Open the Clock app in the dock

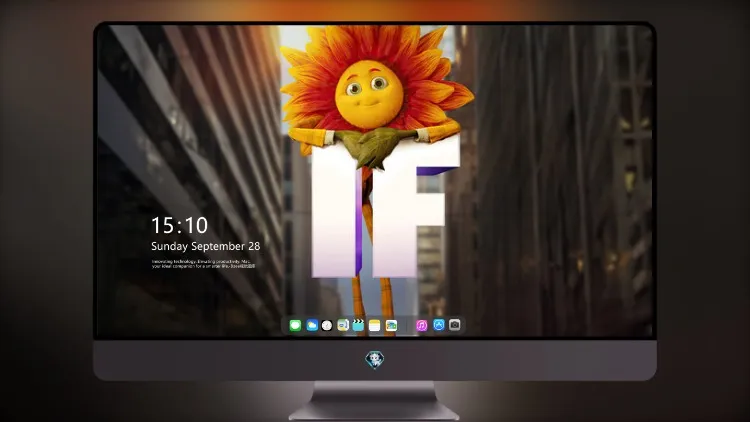[x=327, y=325]
